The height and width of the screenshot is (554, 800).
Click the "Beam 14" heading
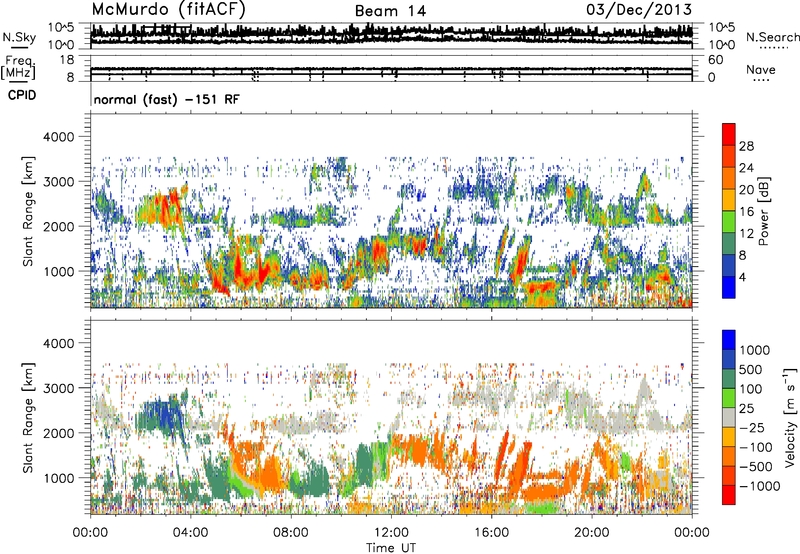(x=390, y=11)
